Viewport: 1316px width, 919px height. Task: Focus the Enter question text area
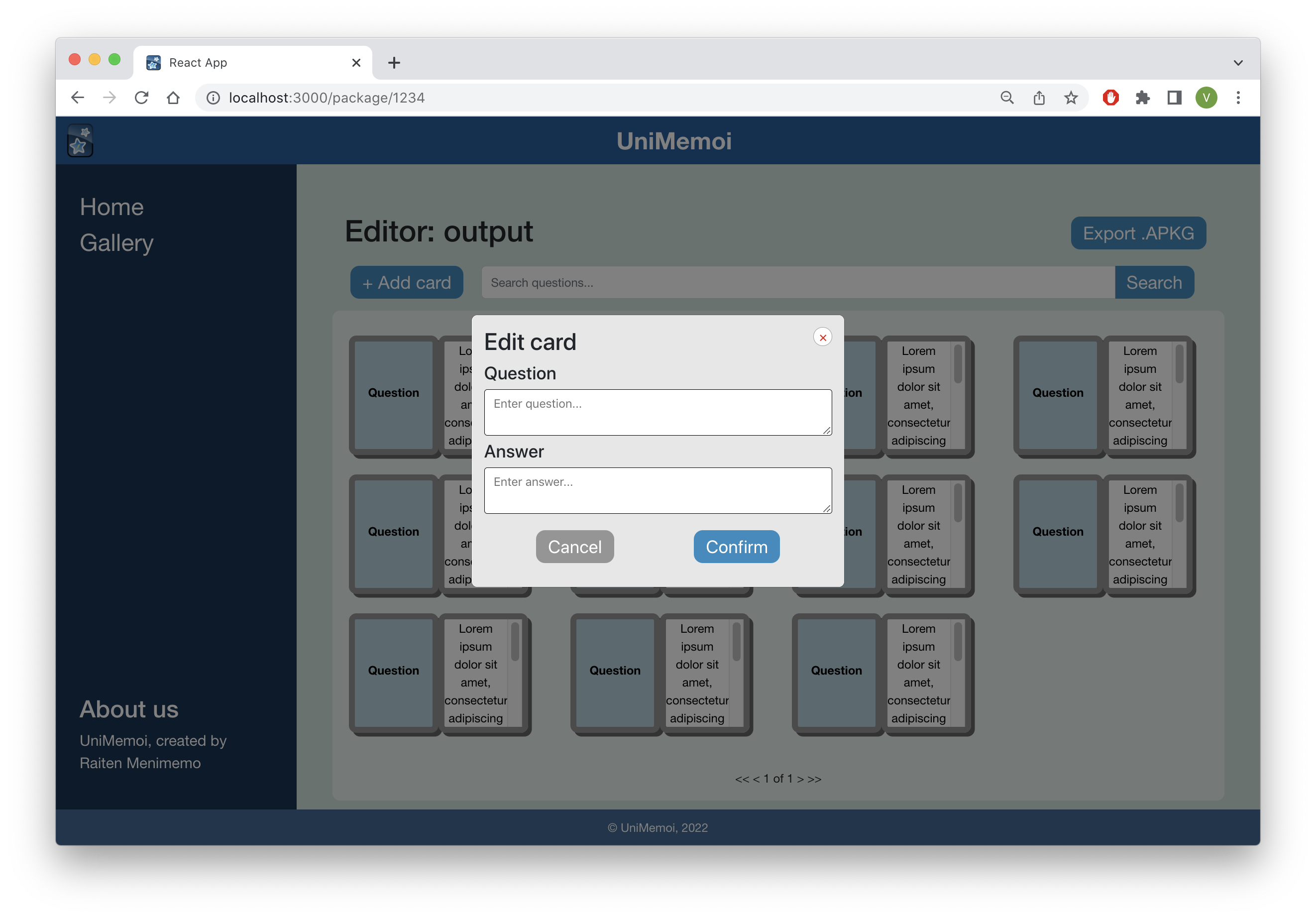click(x=658, y=412)
